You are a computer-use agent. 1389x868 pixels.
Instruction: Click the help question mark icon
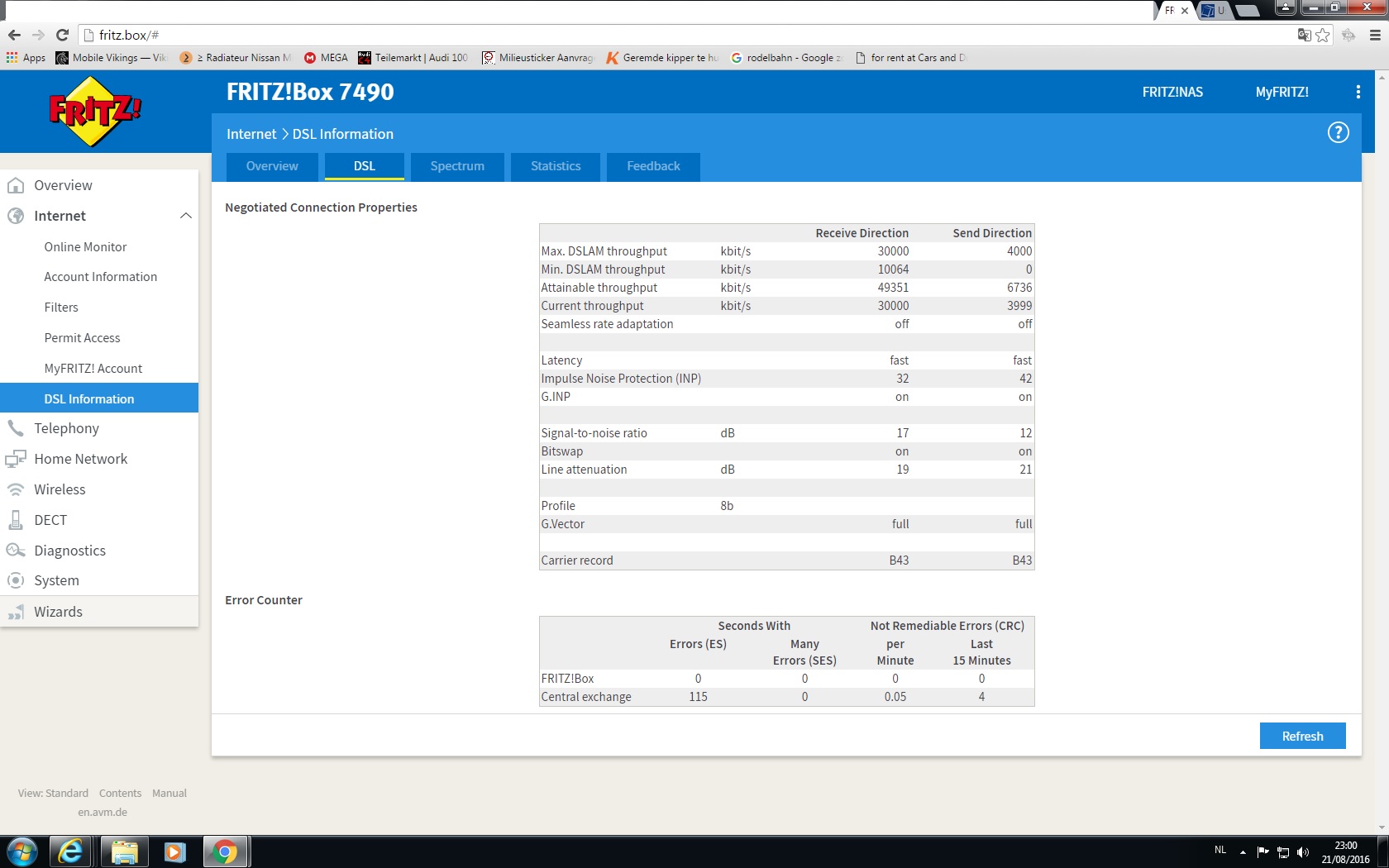pos(1338,133)
